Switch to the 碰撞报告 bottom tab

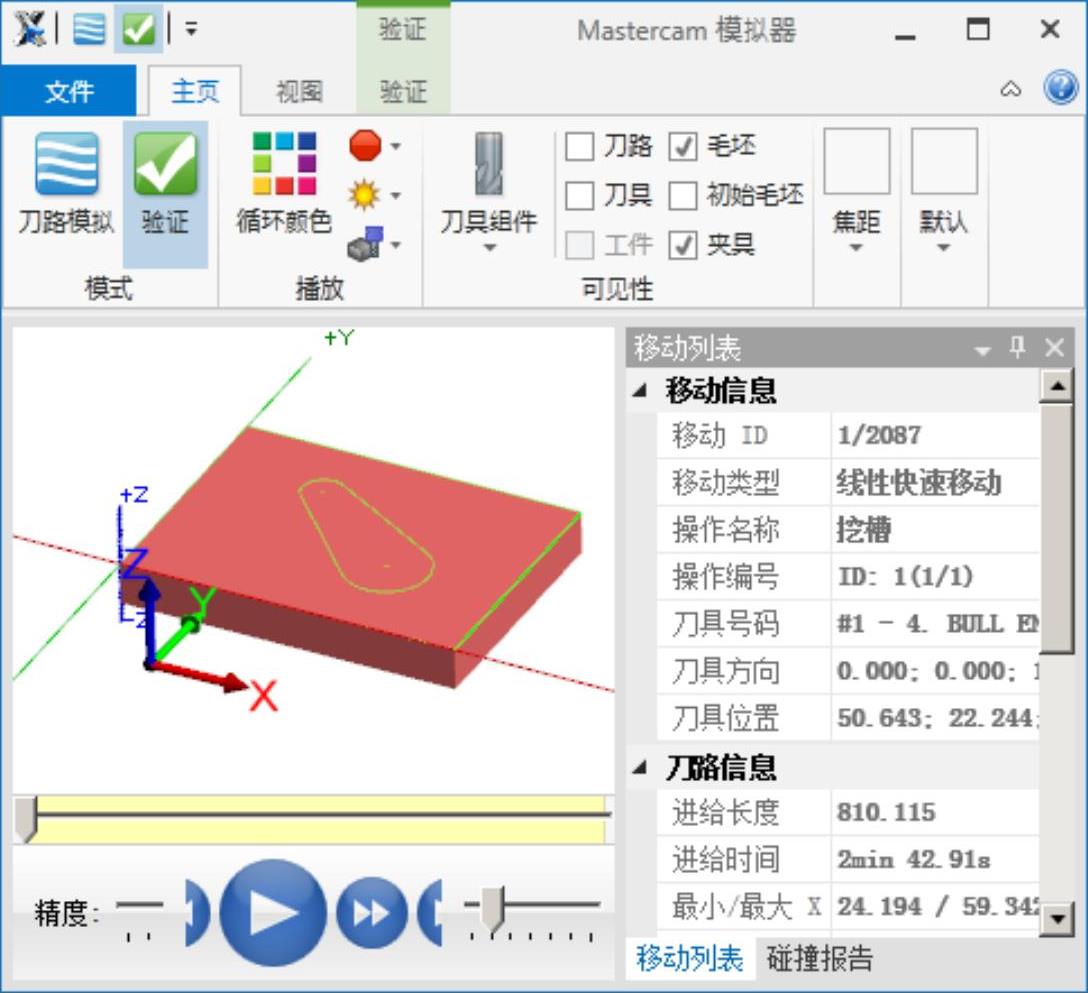click(819, 958)
